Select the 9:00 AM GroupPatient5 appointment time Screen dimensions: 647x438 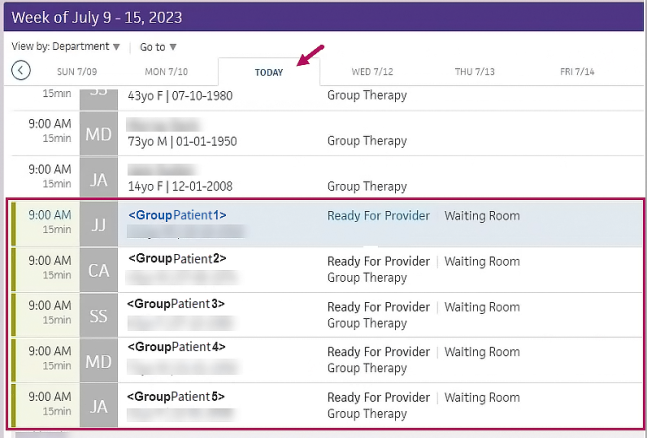50,397
